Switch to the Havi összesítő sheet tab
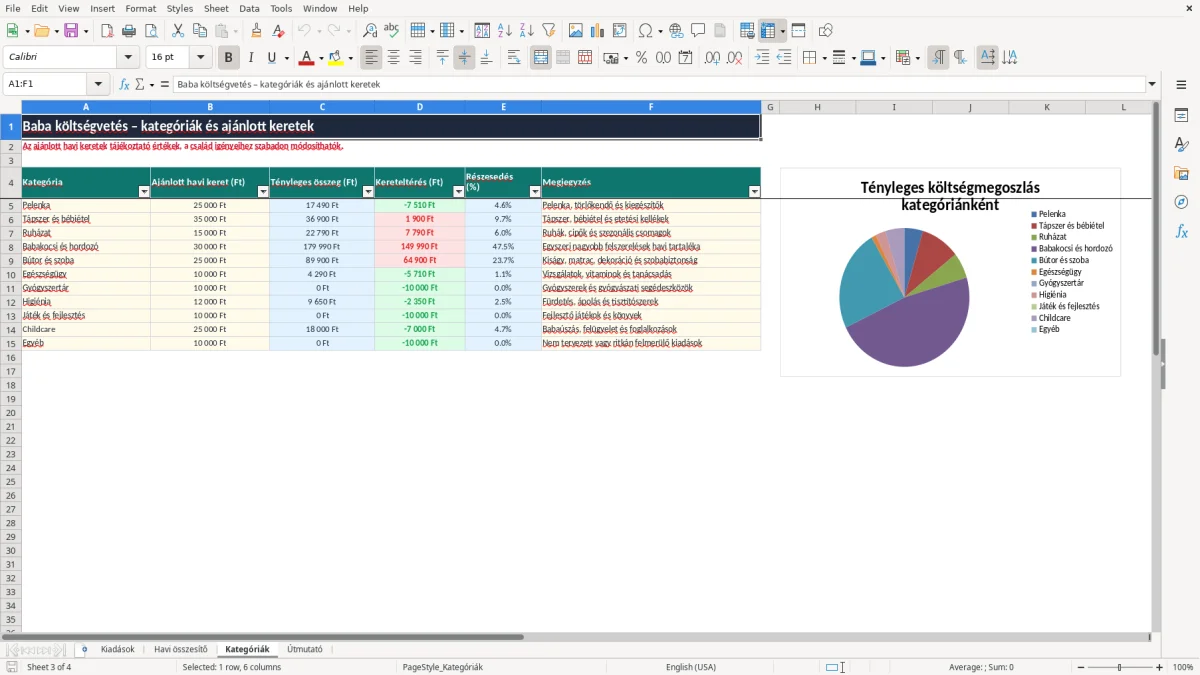 (181, 649)
